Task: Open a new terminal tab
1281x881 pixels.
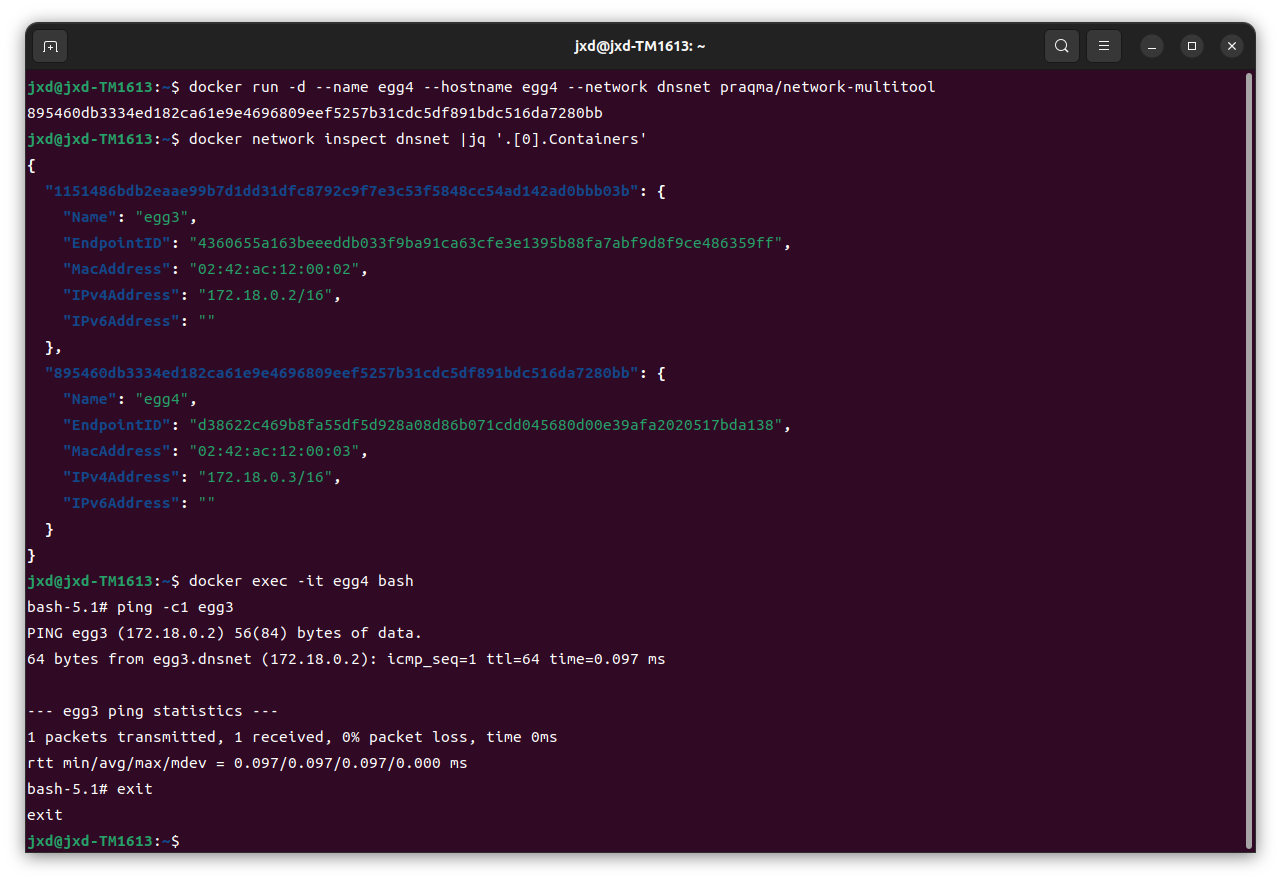Action: (x=50, y=46)
